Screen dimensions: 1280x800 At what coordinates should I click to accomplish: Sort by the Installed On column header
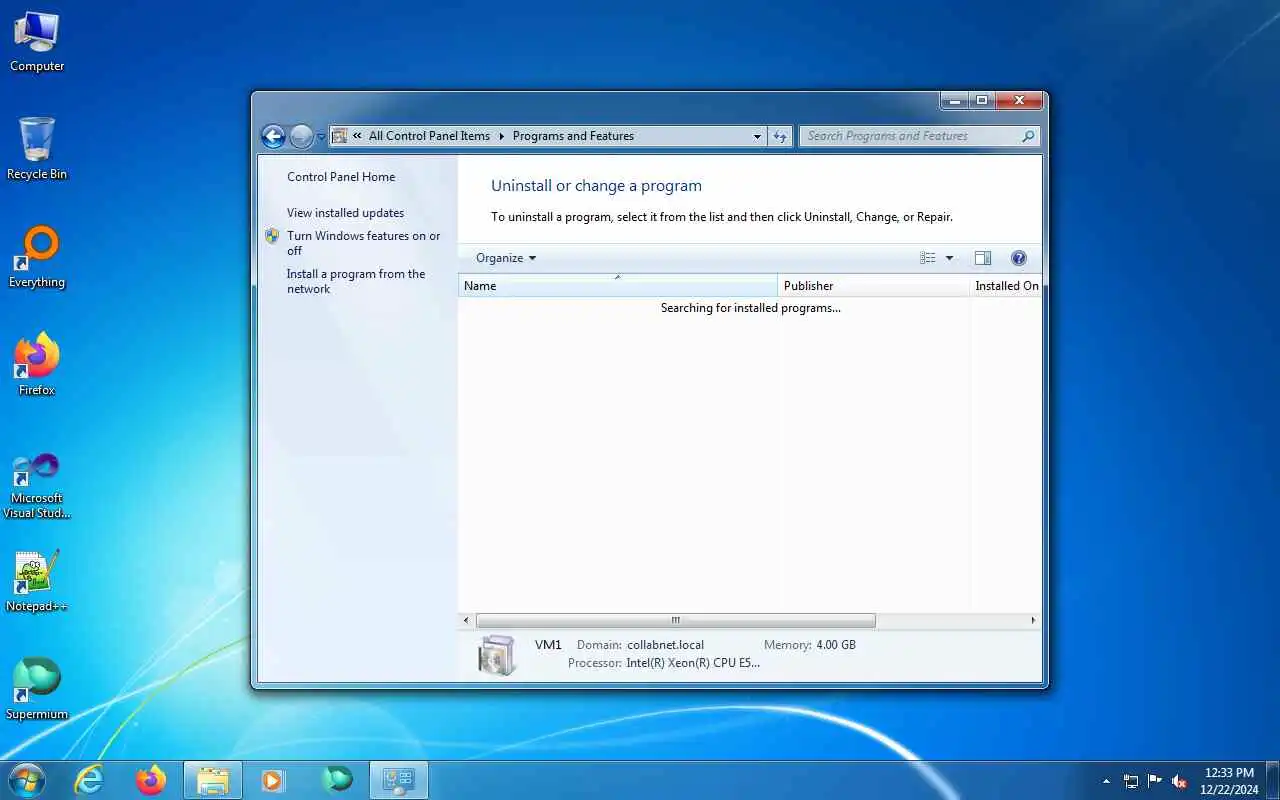(x=1006, y=286)
